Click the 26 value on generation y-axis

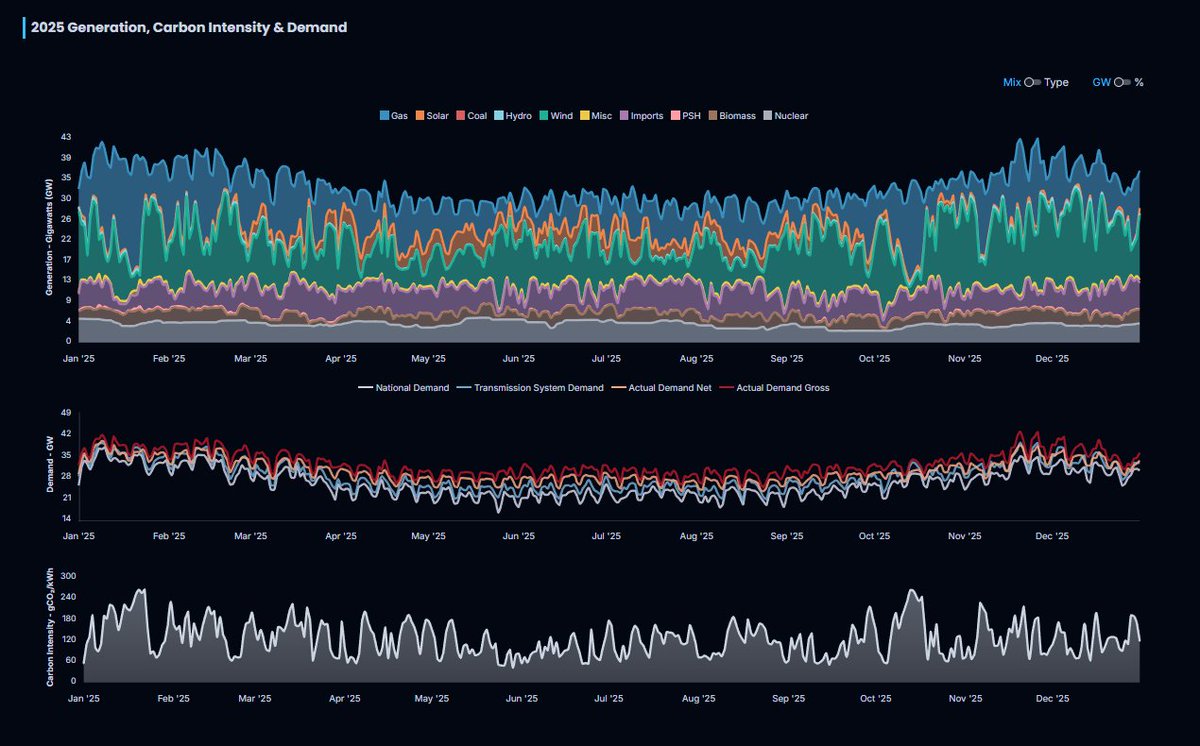click(65, 218)
